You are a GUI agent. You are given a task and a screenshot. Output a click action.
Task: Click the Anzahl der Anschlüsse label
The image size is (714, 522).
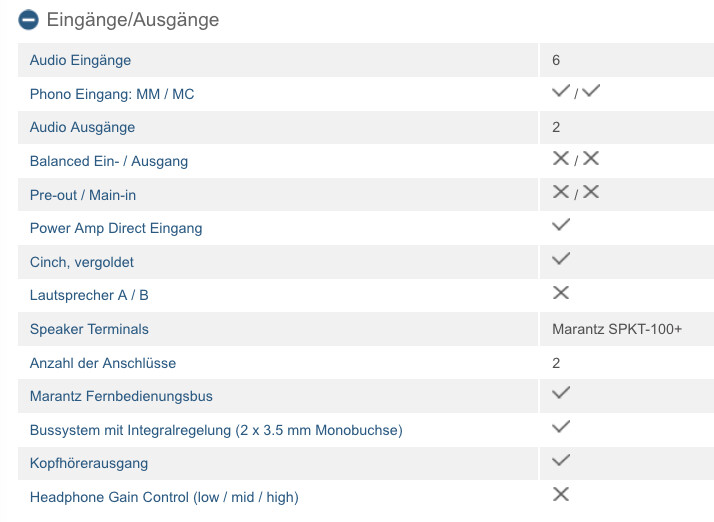[x=103, y=363]
